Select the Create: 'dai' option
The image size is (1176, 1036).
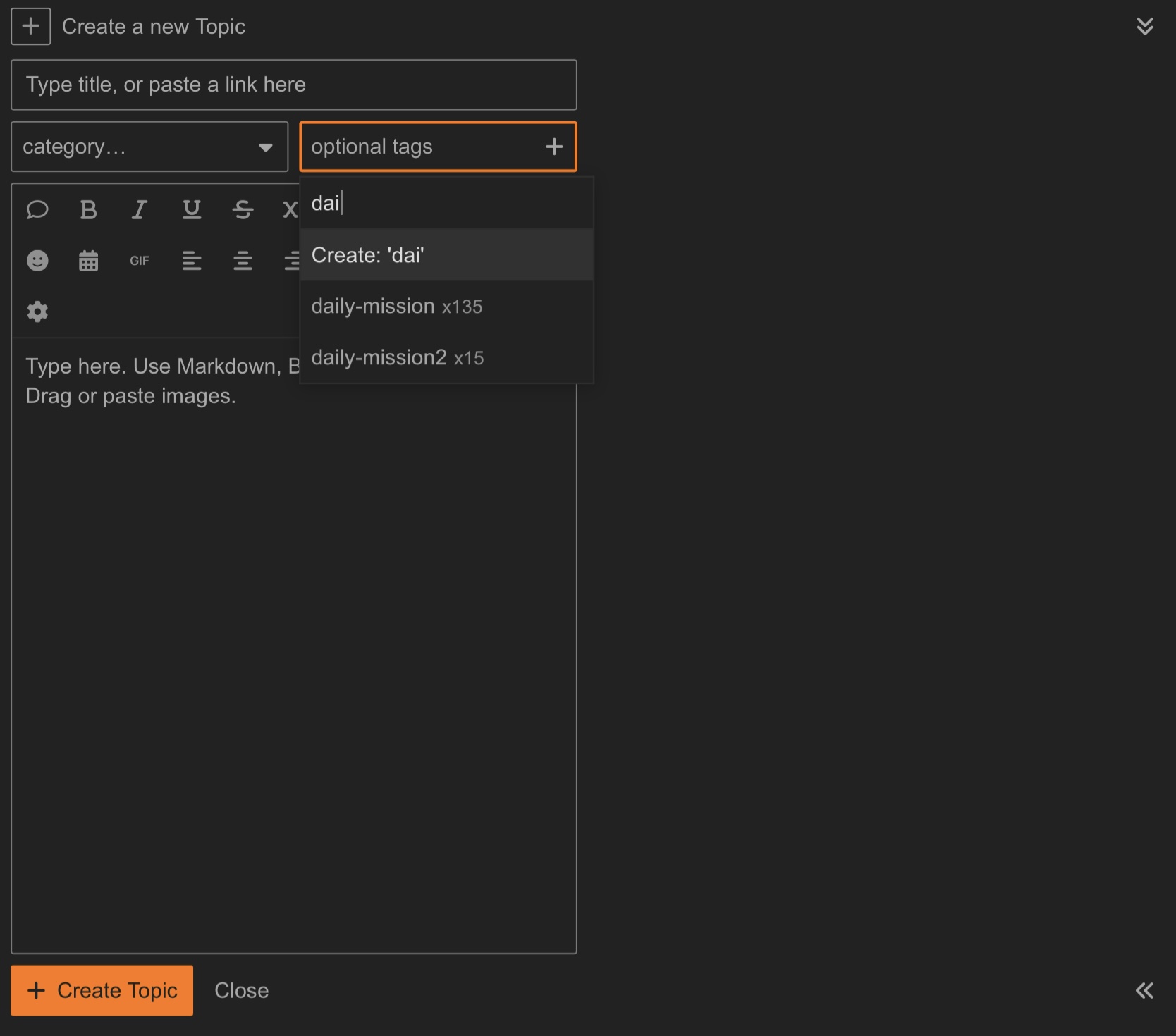coord(446,255)
